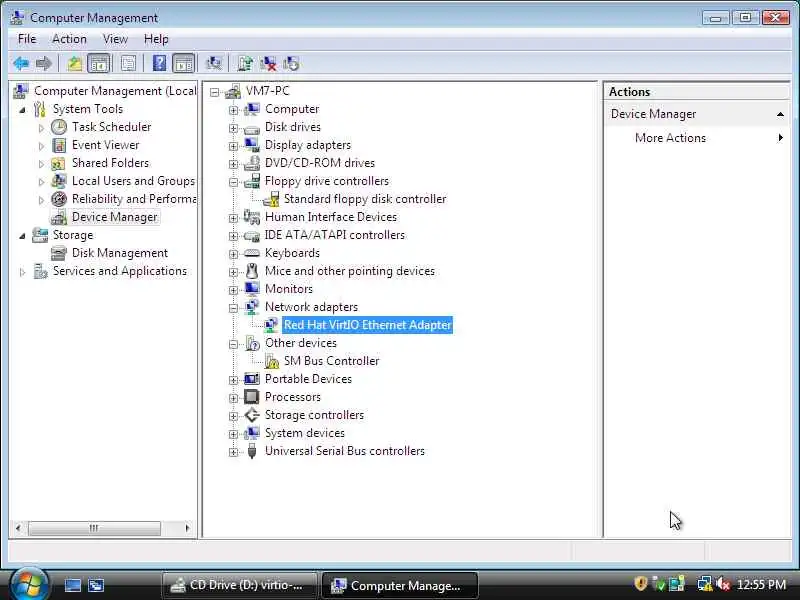Select Mice and other pointing devices

[349, 271]
